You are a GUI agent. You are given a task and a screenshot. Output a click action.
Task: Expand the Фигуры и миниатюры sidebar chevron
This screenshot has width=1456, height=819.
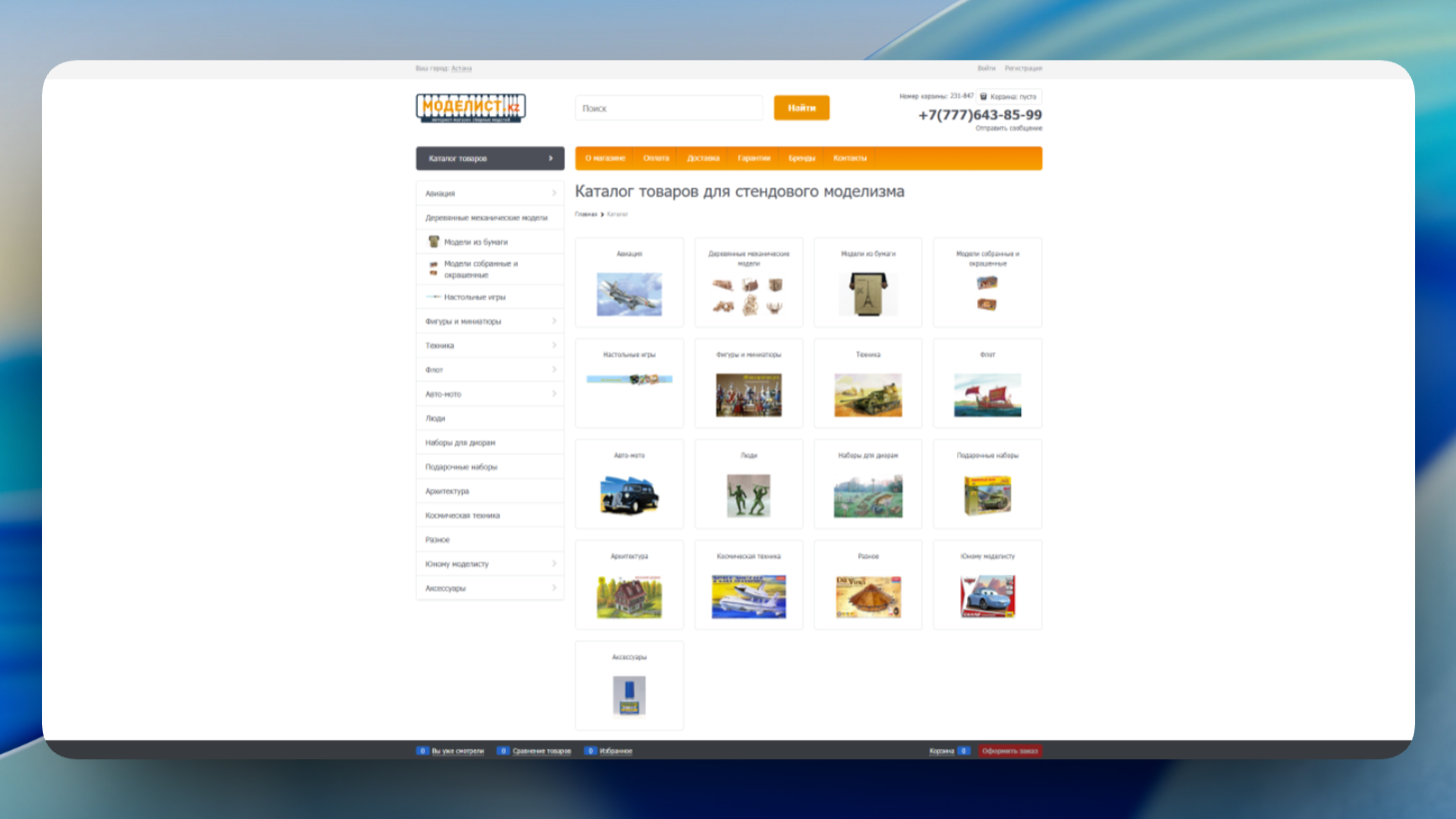(555, 321)
